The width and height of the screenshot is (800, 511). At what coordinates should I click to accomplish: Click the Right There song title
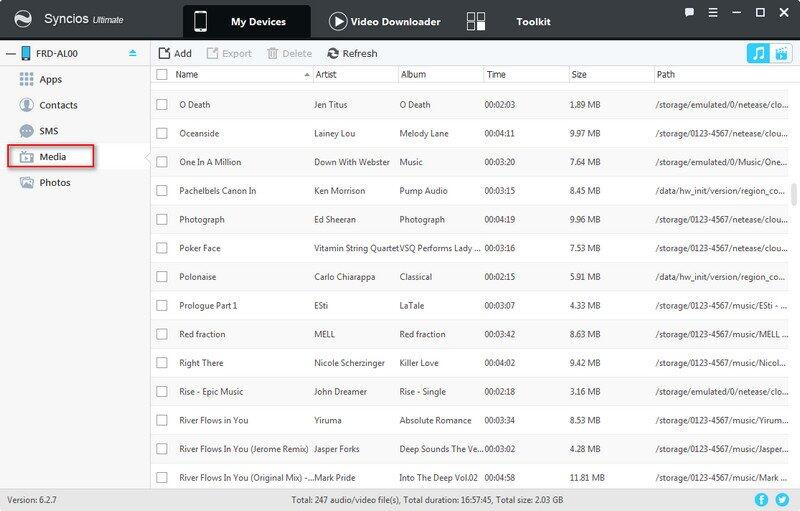click(x=201, y=363)
